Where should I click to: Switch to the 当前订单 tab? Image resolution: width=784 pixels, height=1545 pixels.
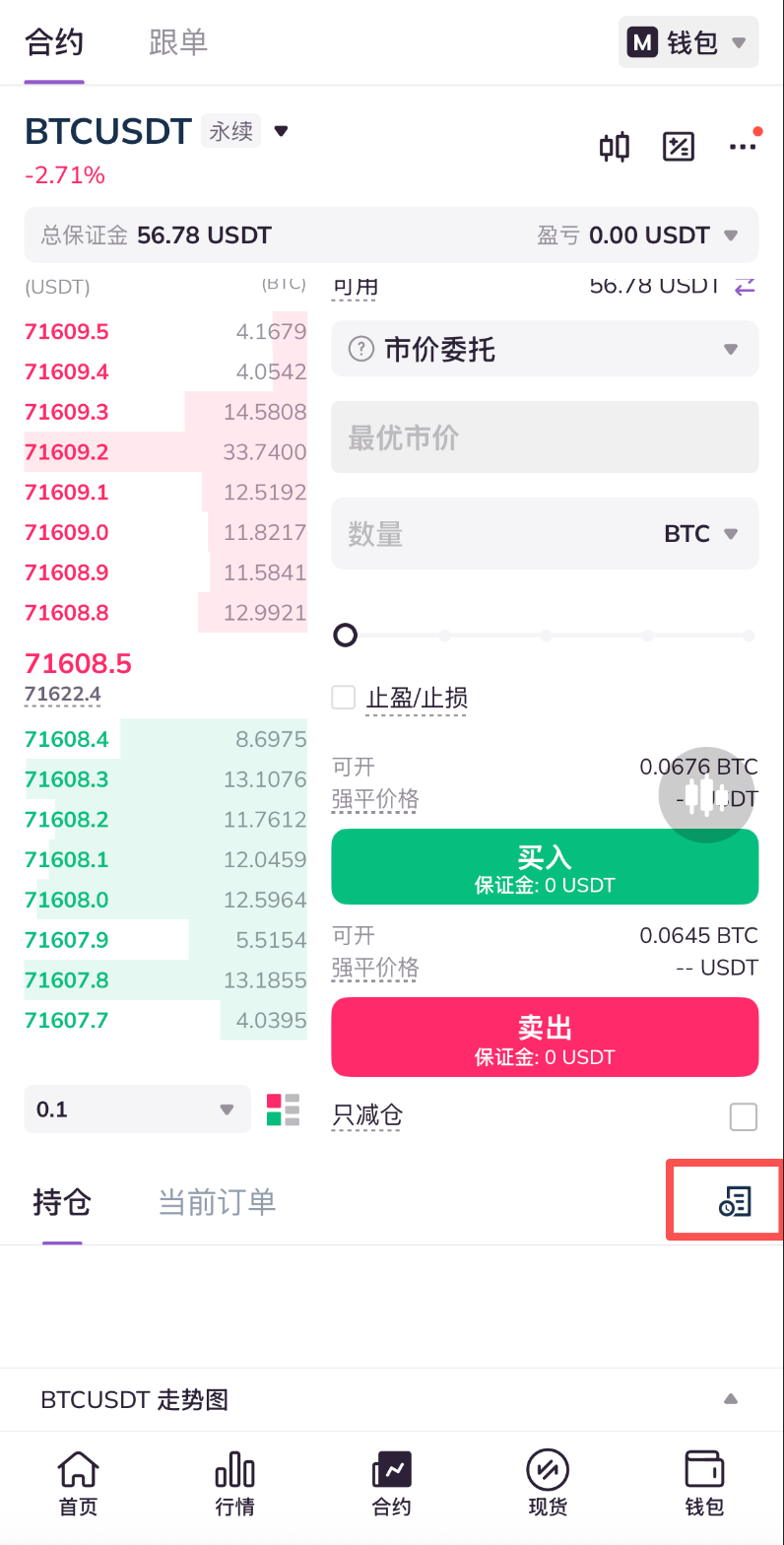[217, 1202]
